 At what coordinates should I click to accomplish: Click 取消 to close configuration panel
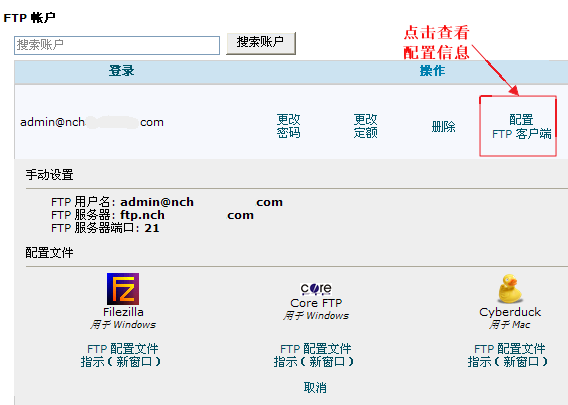coord(315,388)
